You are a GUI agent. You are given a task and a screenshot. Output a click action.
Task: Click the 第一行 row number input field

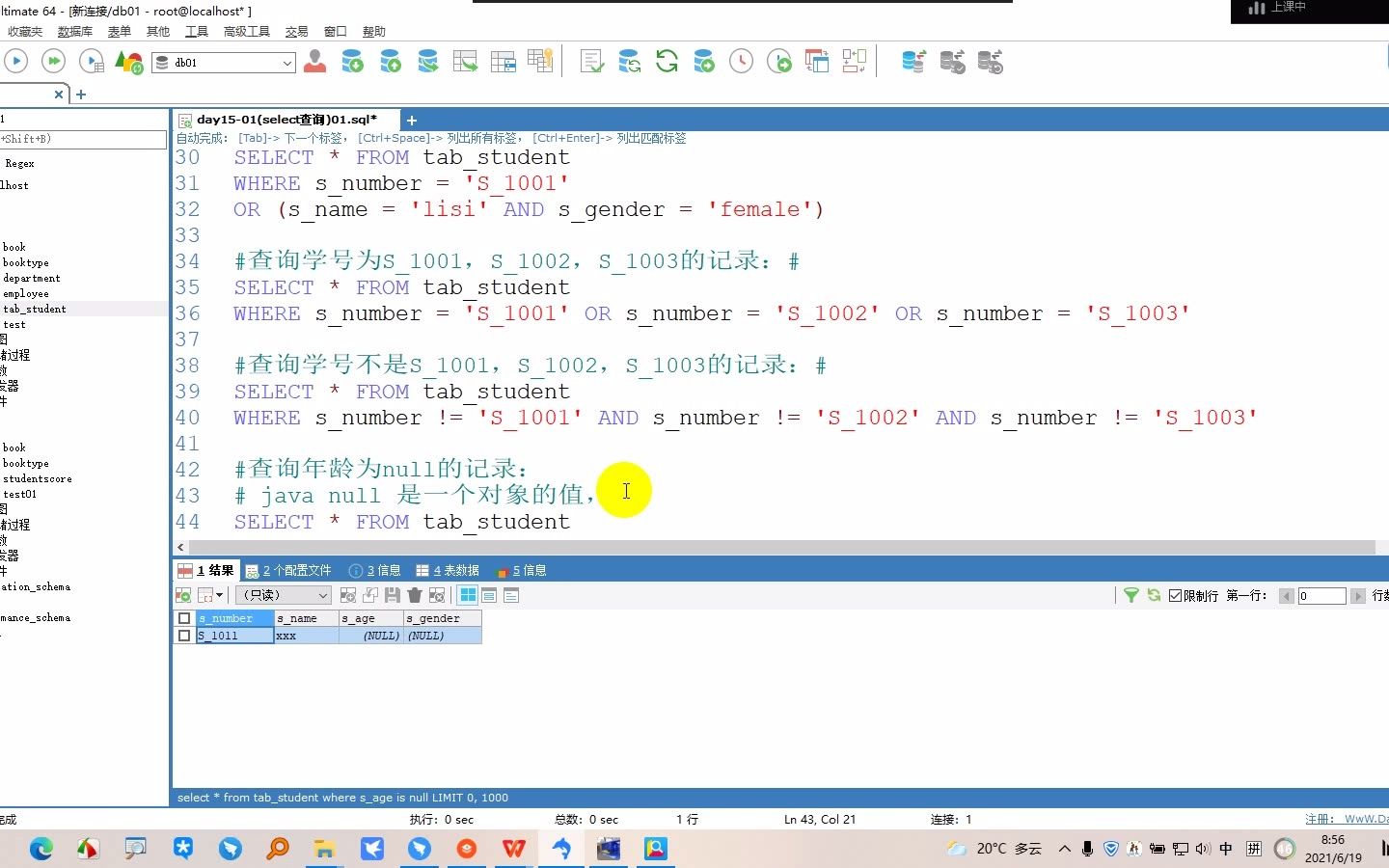(x=1321, y=596)
